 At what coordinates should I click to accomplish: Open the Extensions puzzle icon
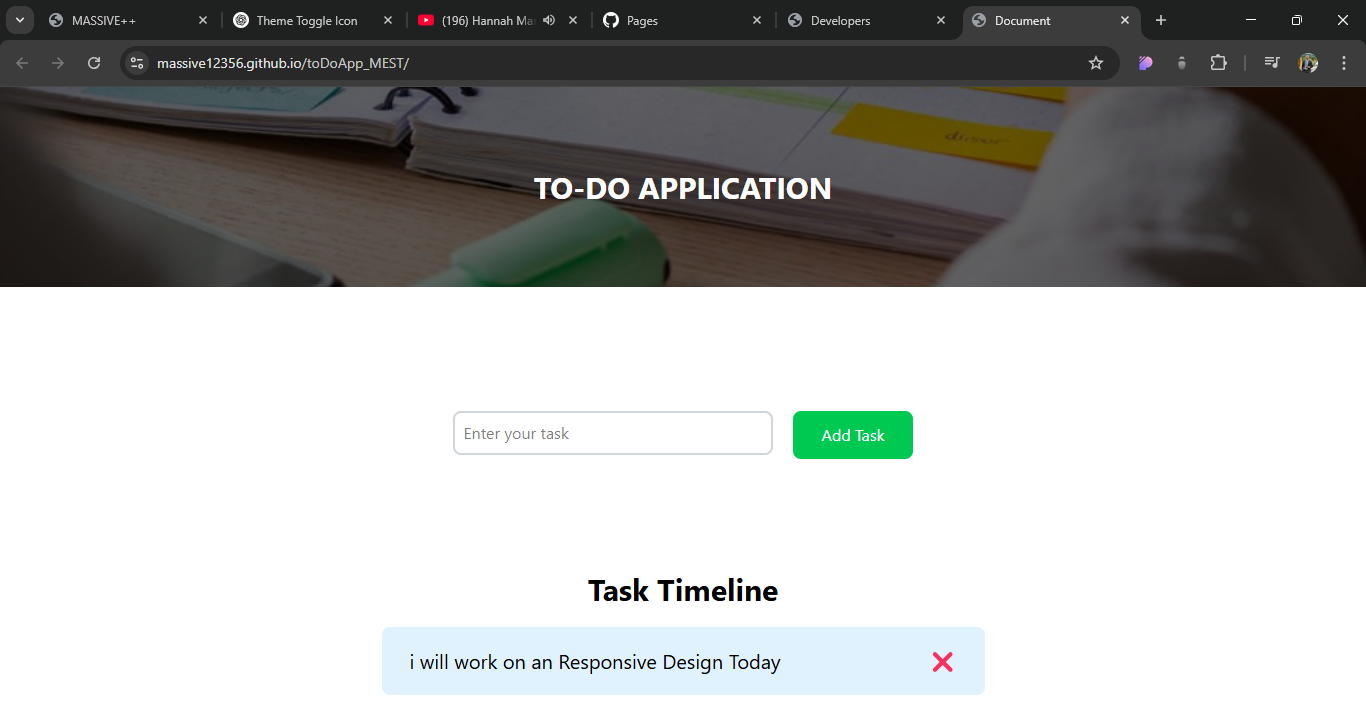[x=1218, y=63]
